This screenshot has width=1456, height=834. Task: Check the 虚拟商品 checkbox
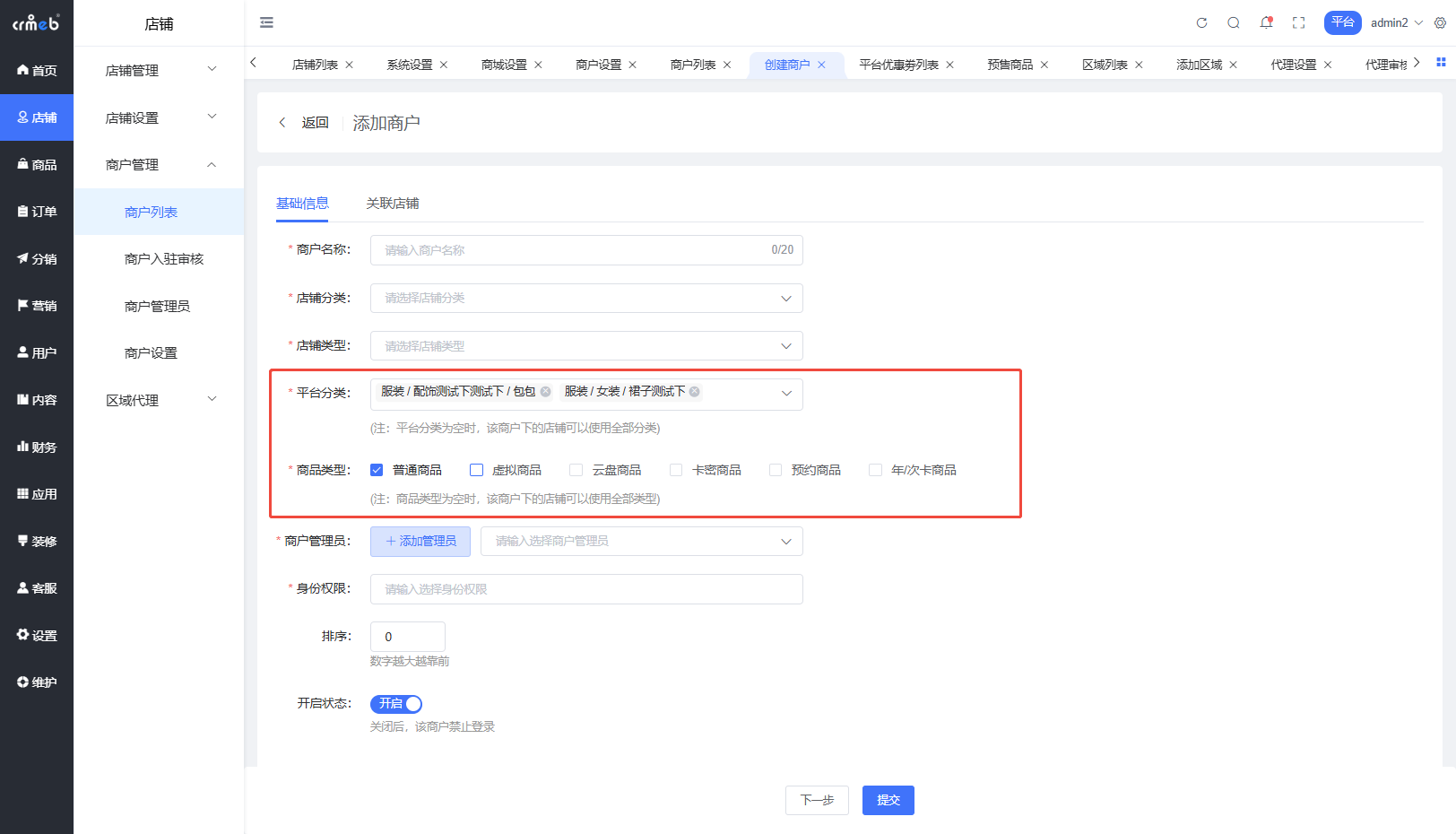[x=477, y=470]
